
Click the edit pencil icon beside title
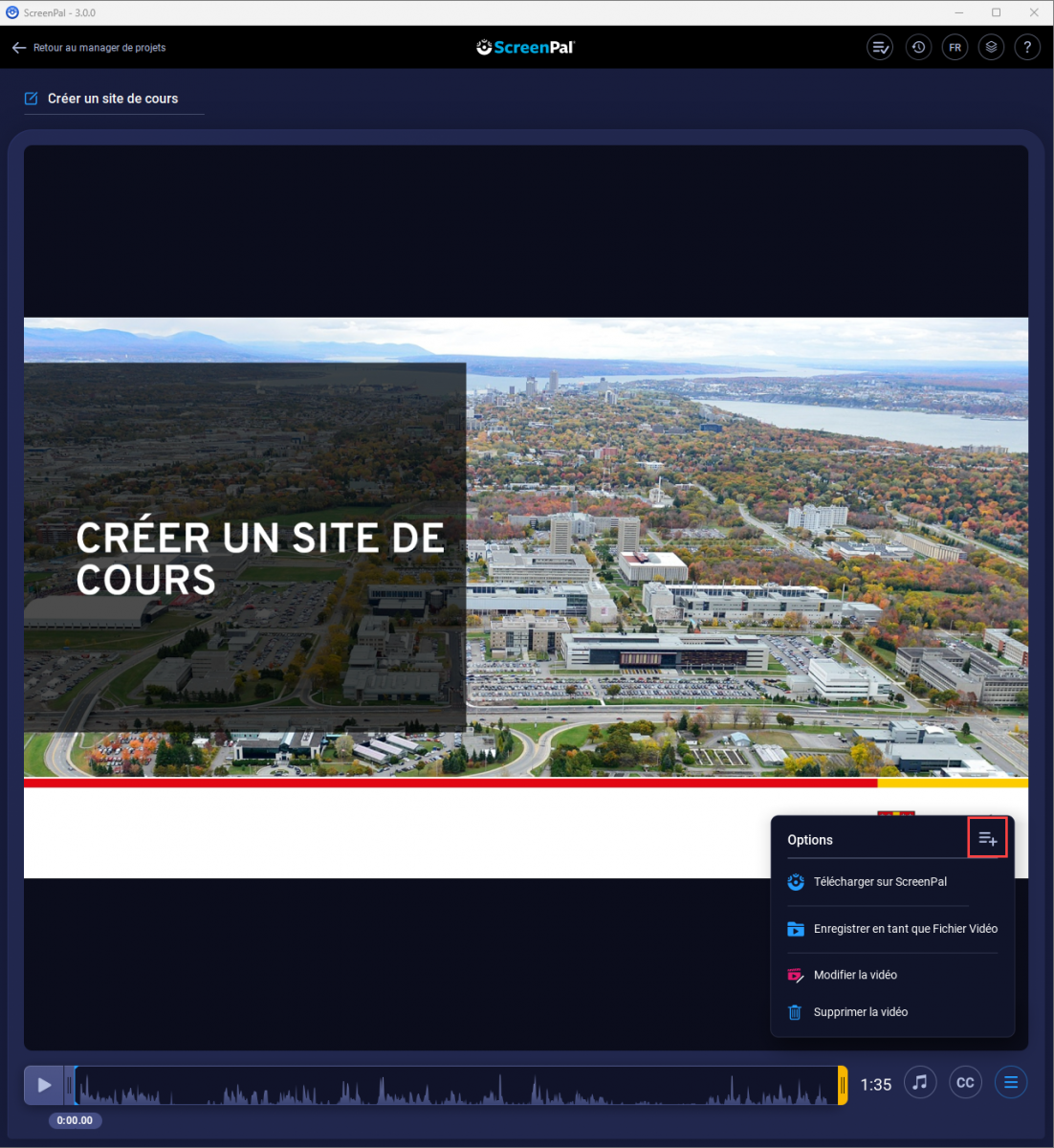tap(31, 99)
